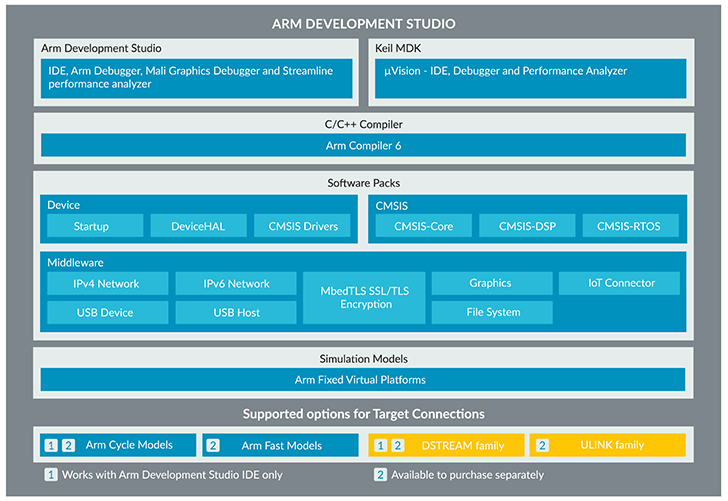This screenshot has height=501, width=728.
Task: Click the badge 2 on ULINK family
Action: pyautogui.click(x=544, y=445)
